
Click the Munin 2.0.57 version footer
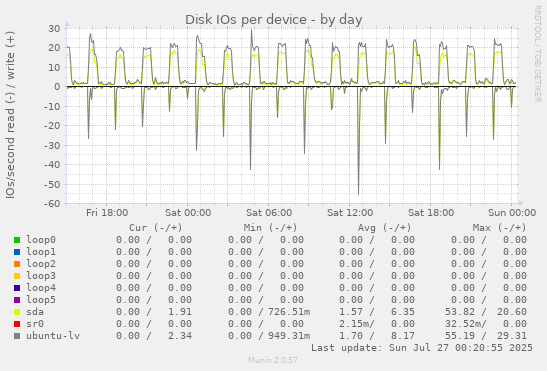coord(273,360)
